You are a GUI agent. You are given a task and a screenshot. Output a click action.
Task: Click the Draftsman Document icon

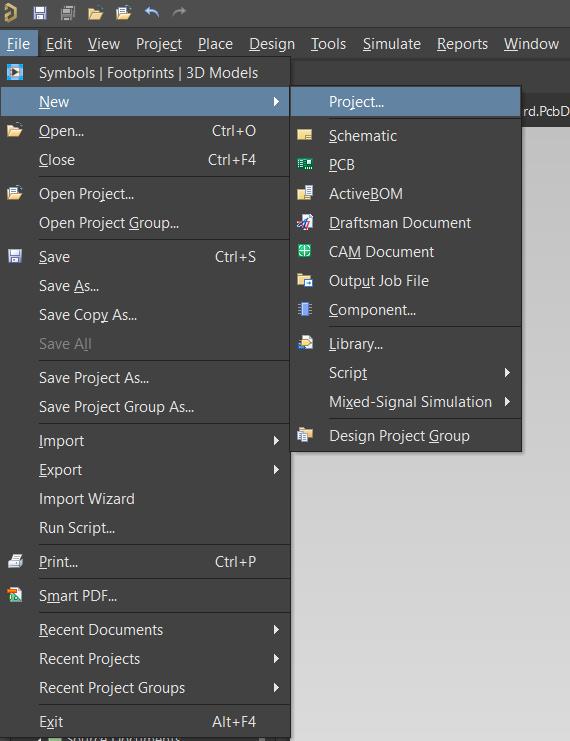pyautogui.click(x=305, y=222)
